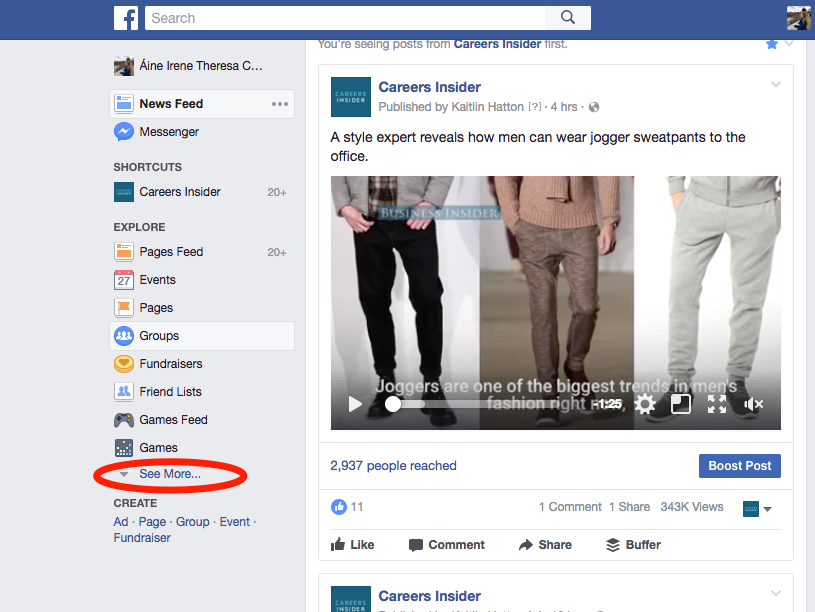Click the video pop-out player icon
Viewport: 815px width, 612px height.
(x=681, y=404)
